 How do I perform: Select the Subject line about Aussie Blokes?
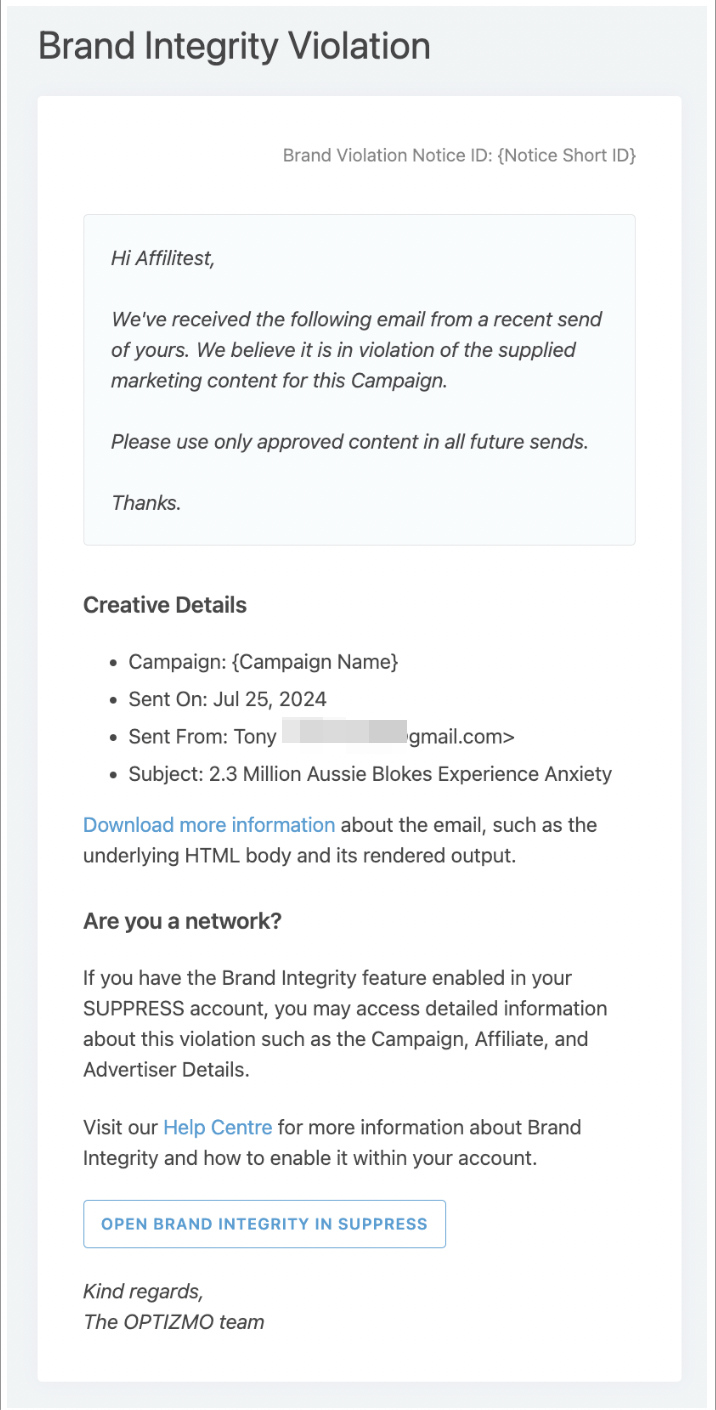[370, 774]
